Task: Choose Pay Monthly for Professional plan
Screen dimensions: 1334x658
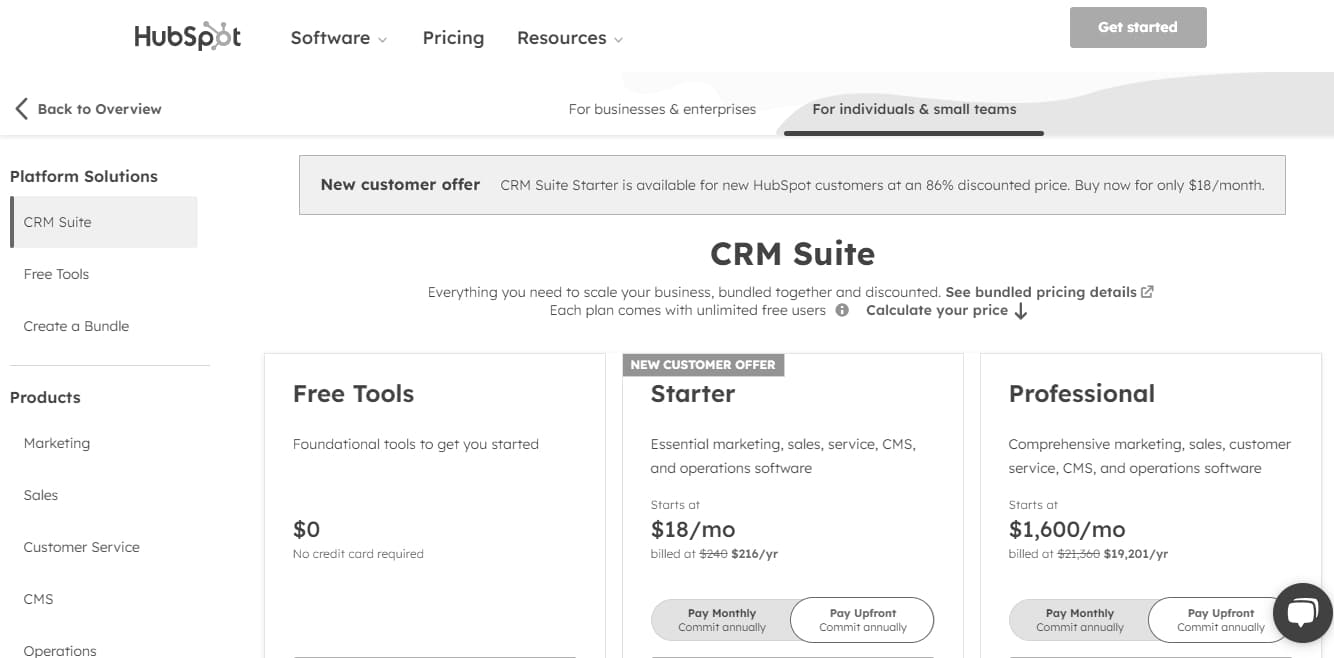Action: pyautogui.click(x=1080, y=620)
